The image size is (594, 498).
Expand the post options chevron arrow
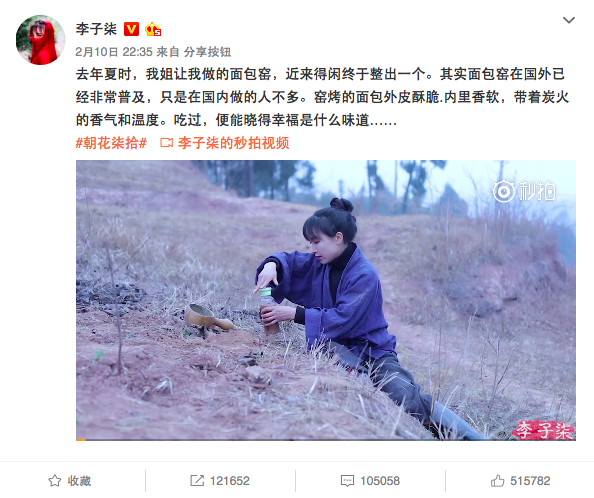click(569, 20)
